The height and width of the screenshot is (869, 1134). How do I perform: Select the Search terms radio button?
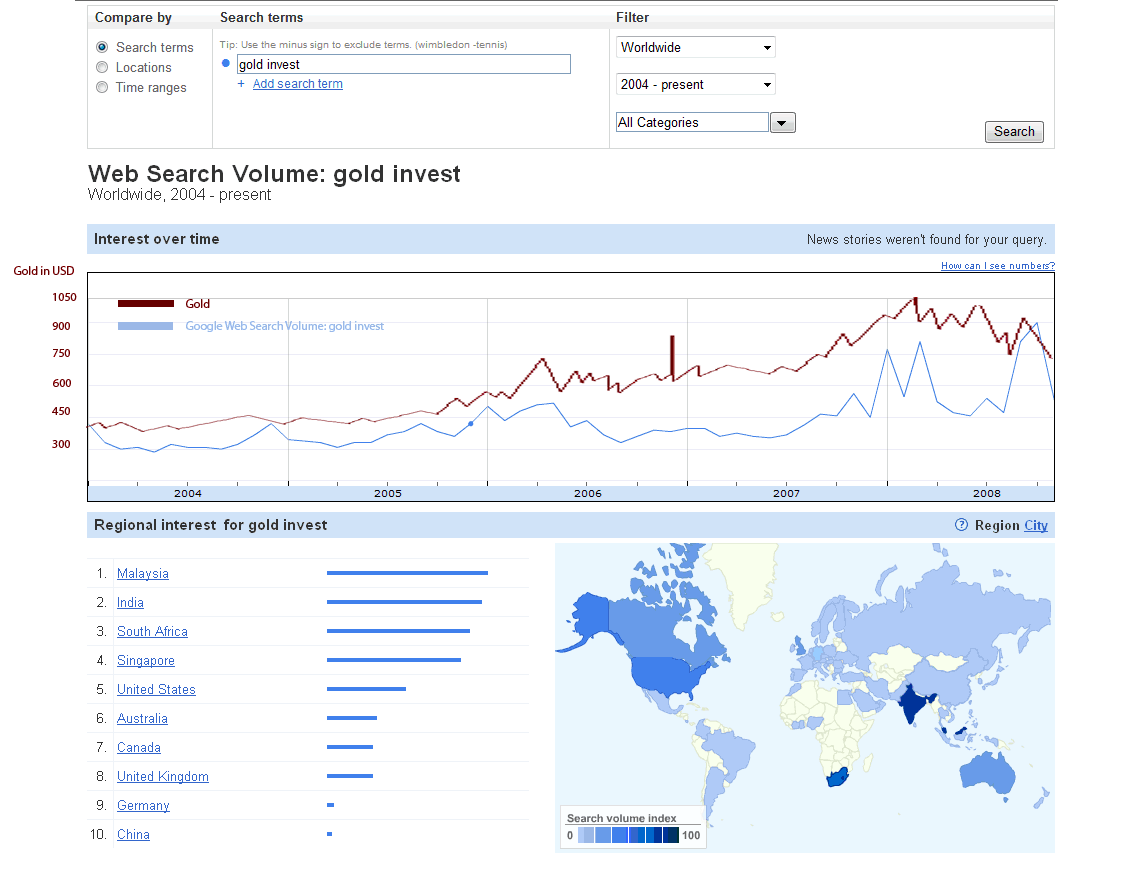102,47
